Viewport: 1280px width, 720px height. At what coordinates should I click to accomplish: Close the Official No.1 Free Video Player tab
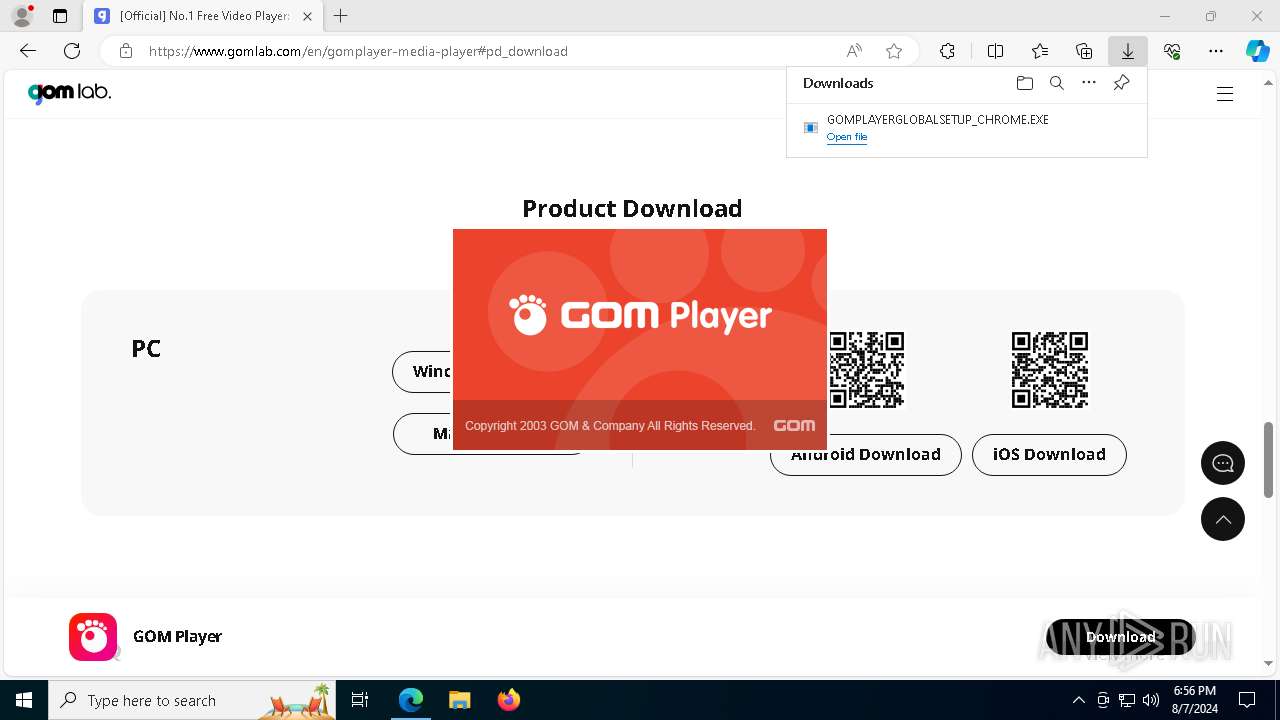click(x=307, y=16)
